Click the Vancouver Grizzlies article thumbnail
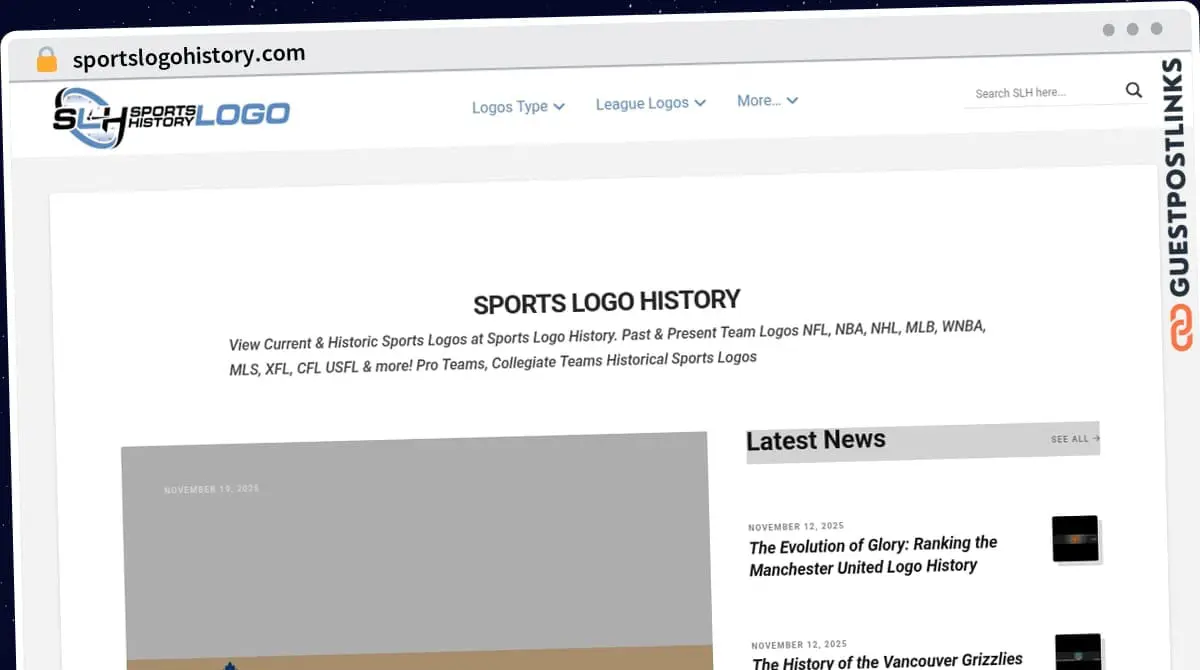Screen dimensions: 1200x670 [1078, 655]
